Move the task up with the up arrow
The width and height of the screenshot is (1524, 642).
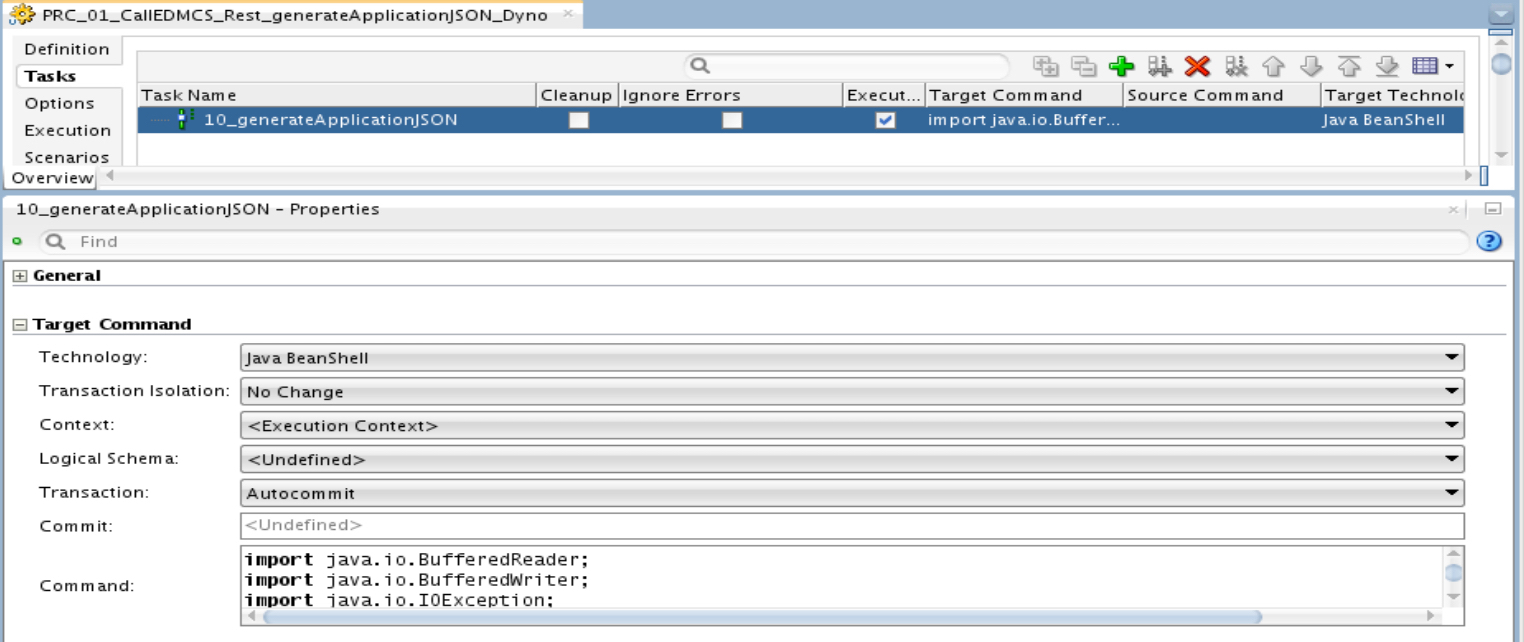click(x=1274, y=64)
